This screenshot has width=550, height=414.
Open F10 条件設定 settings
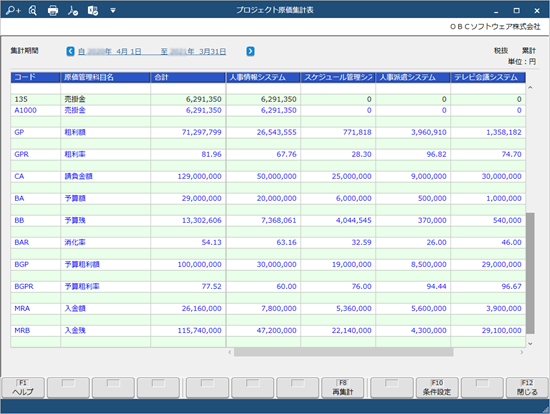pyautogui.click(x=437, y=388)
